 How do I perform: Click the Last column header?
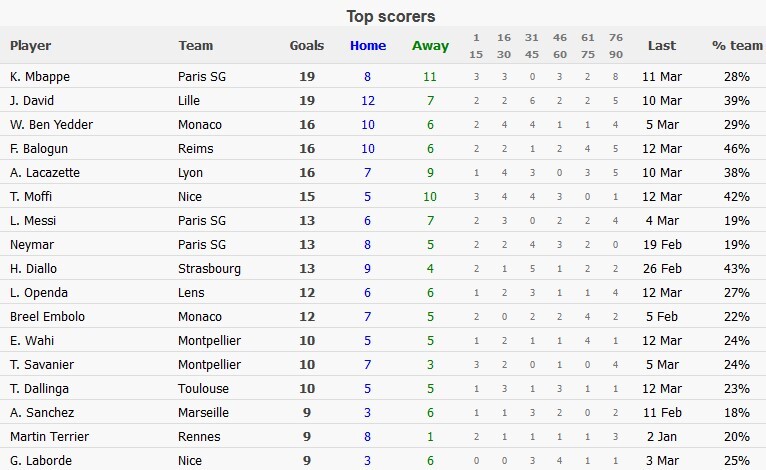click(x=662, y=46)
